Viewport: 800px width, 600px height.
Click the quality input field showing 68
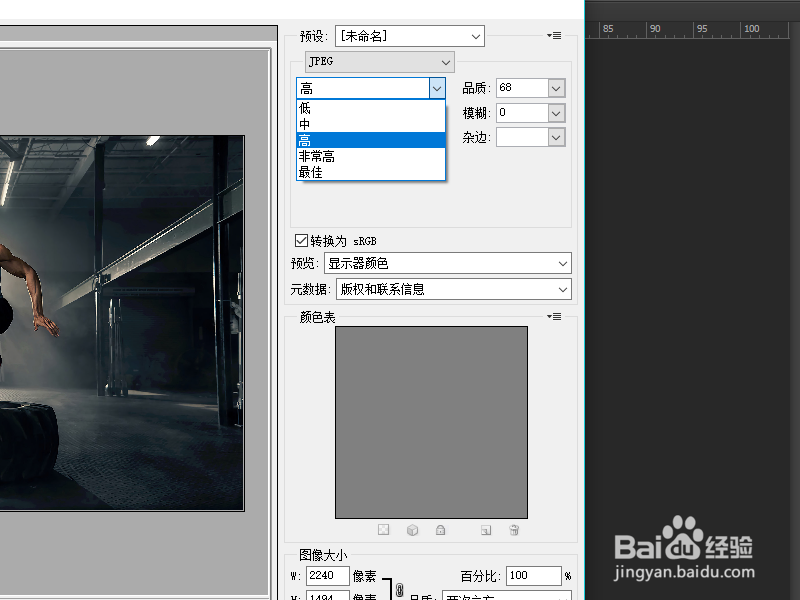[x=522, y=88]
